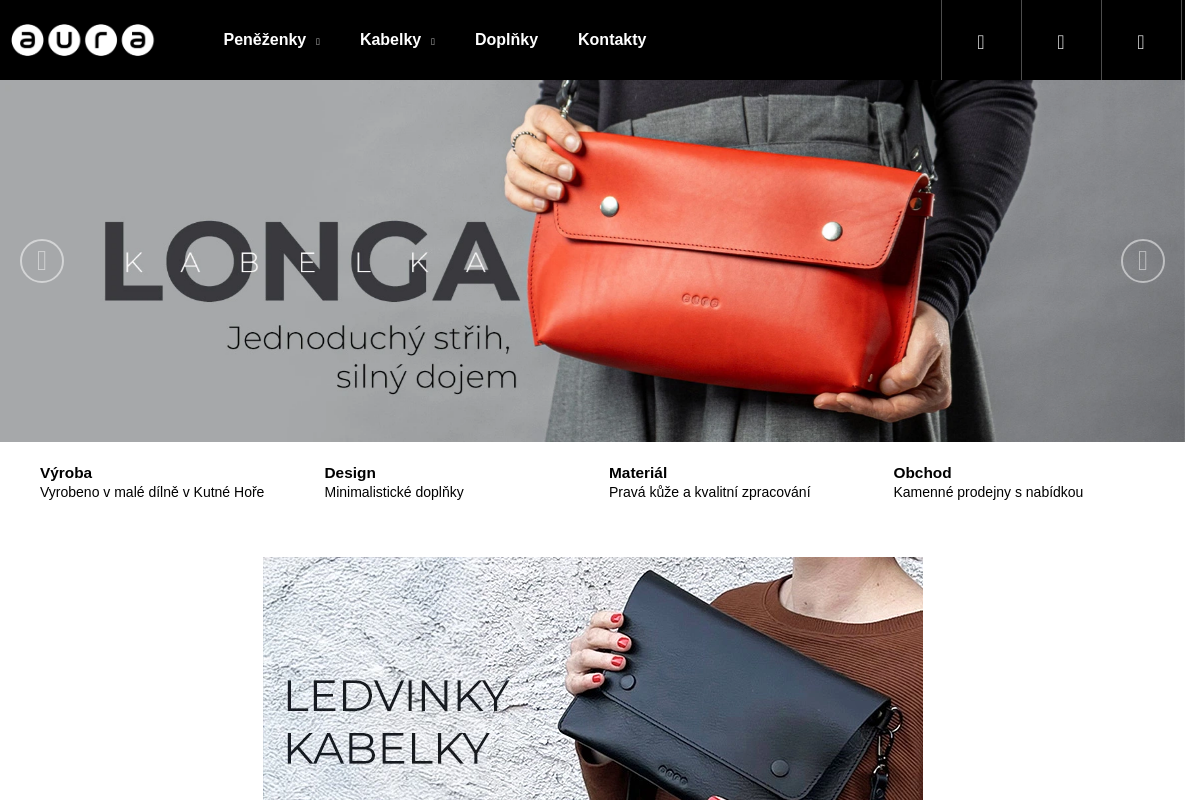Screen dimensions: 1200x800
Task: Advance the banner with right arrow circle
Action: (1143, 261)
